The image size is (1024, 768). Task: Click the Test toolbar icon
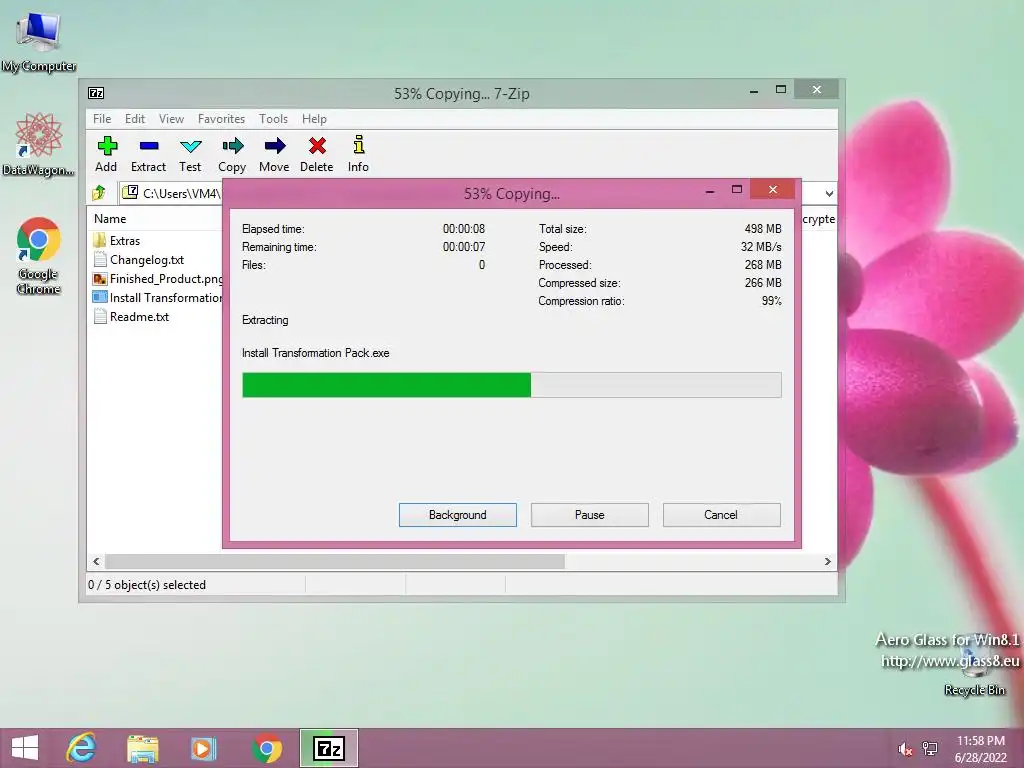pos(190,154)
